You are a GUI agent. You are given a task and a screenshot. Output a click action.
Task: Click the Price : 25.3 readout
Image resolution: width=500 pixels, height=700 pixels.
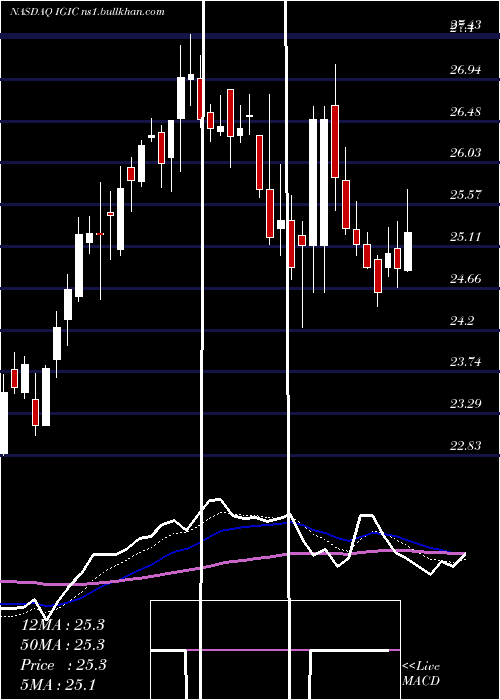point(63,665)
